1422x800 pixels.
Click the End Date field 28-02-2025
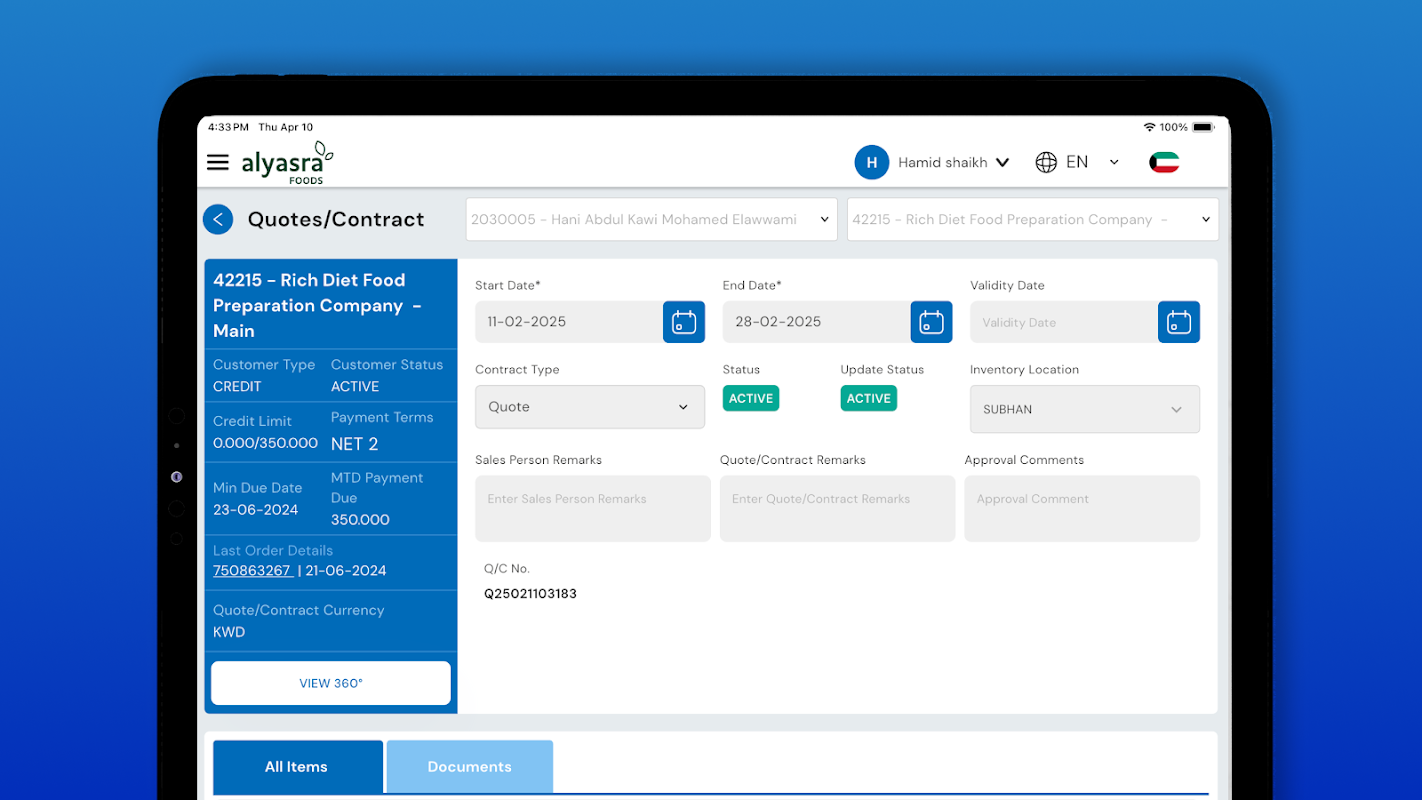(x=817, y=322)
